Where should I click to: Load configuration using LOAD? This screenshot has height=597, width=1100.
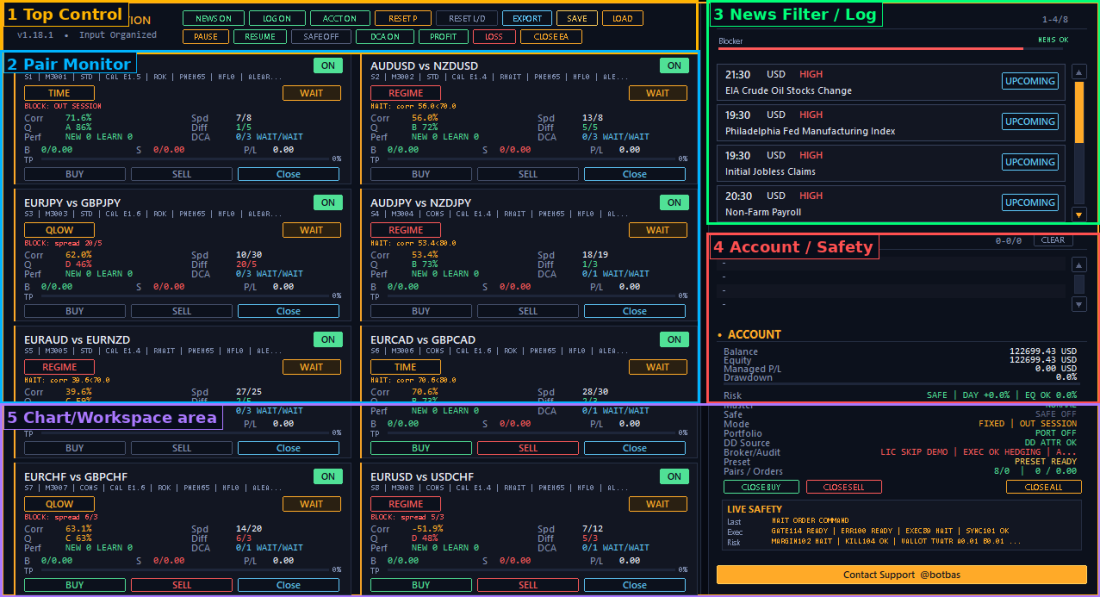(x=622, y=19)
